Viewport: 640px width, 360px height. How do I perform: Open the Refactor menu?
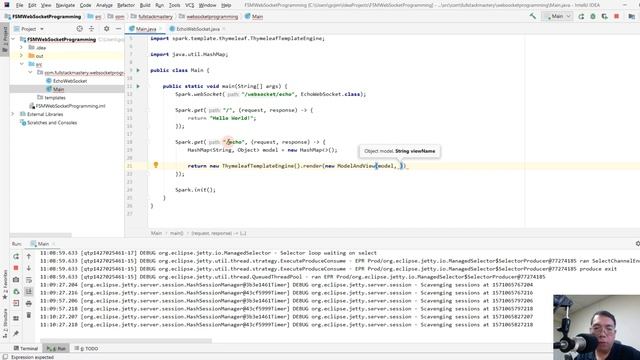tap(126, 5)
